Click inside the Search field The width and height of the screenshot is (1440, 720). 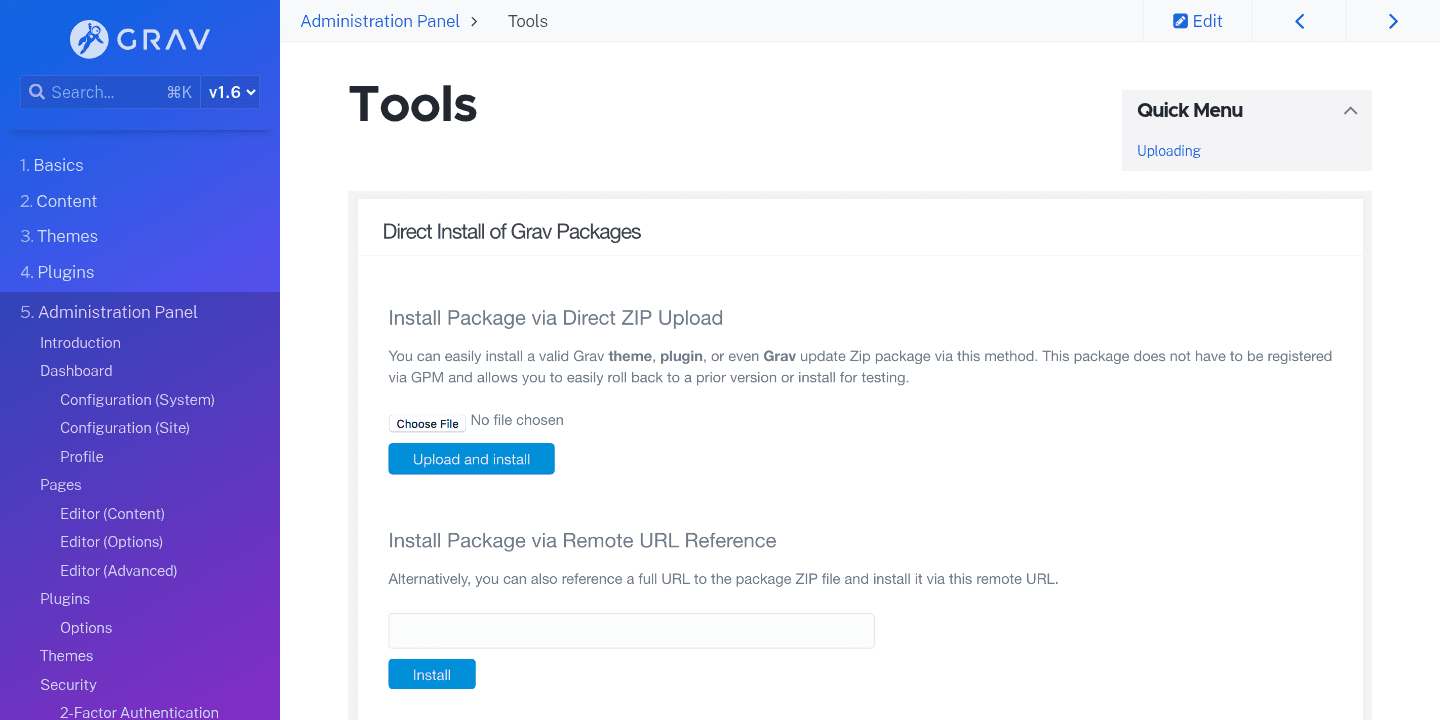pos(110,91)
